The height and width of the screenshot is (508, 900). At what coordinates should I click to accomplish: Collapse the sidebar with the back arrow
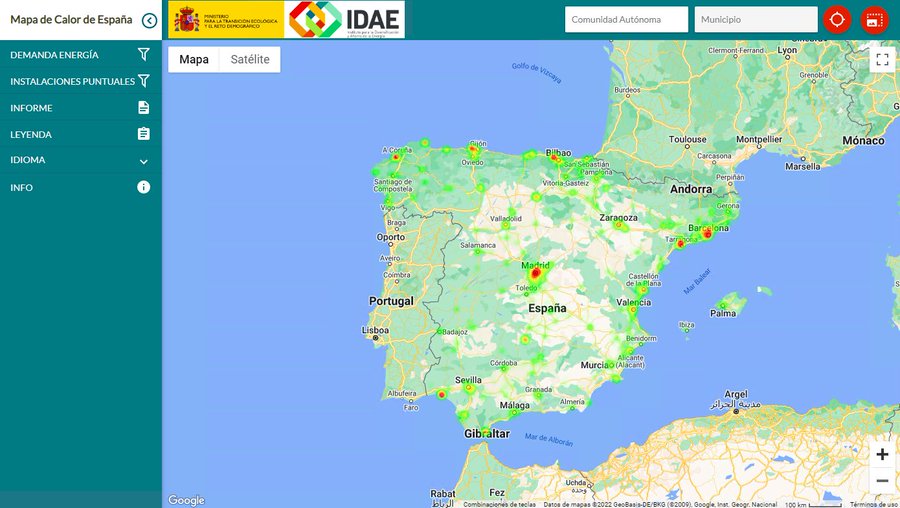coord(149,21)
